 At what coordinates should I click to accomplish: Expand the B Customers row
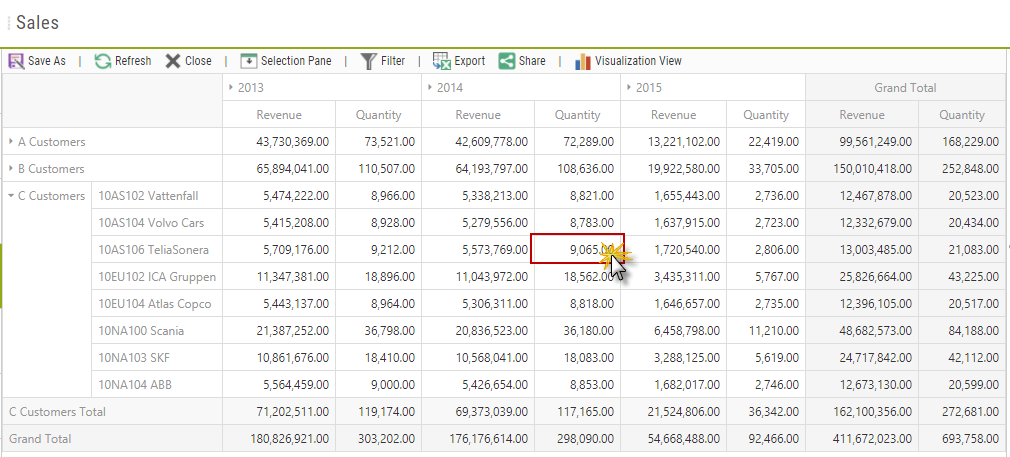point(11,169)
